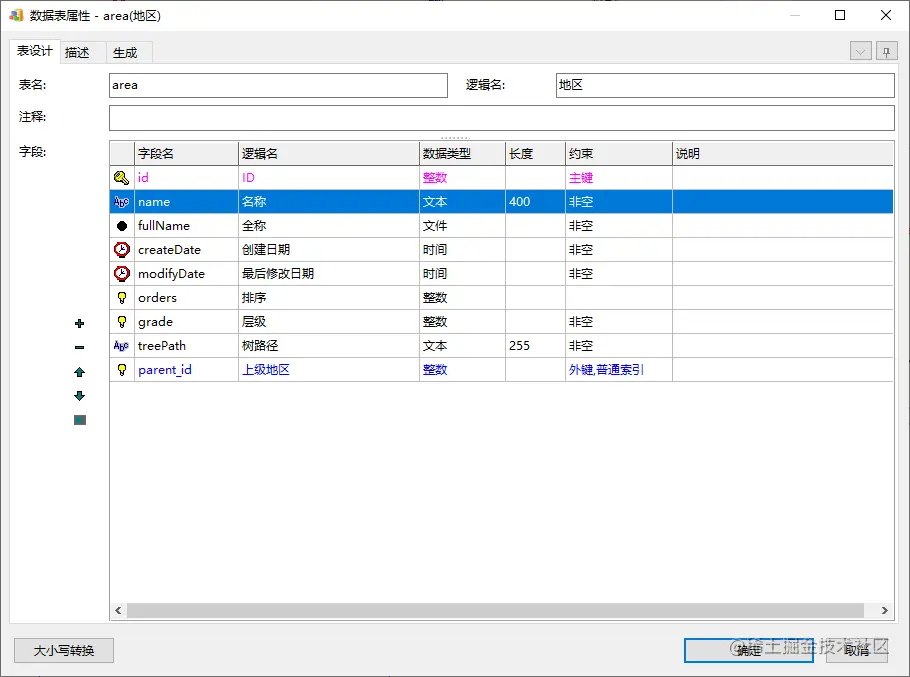The width and height of the screenshot is (910, 677).
Task: Move field down with green down arrow
Action: click(80, 396)
